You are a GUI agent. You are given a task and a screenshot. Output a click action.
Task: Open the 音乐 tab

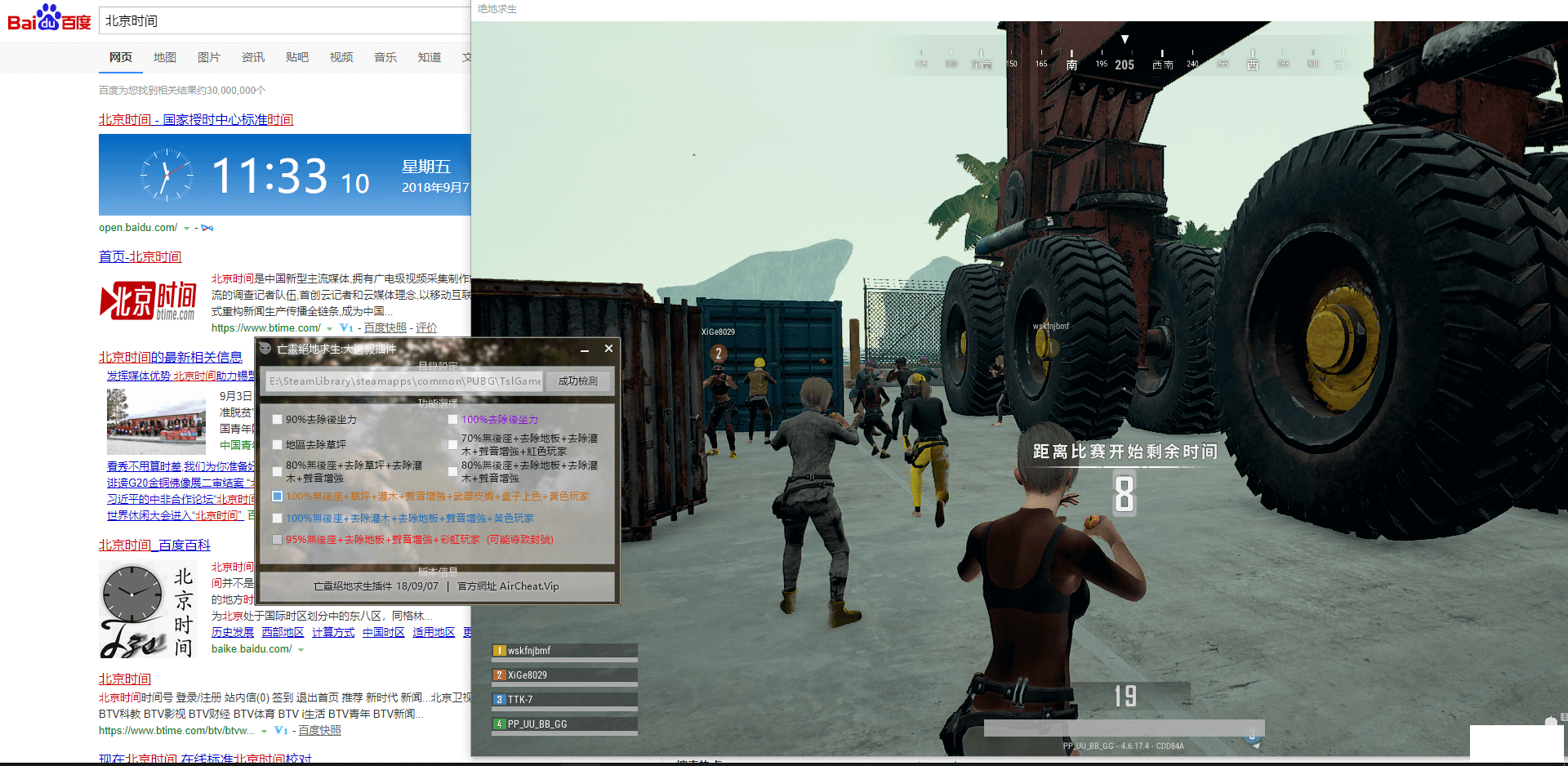coord(385,57)
